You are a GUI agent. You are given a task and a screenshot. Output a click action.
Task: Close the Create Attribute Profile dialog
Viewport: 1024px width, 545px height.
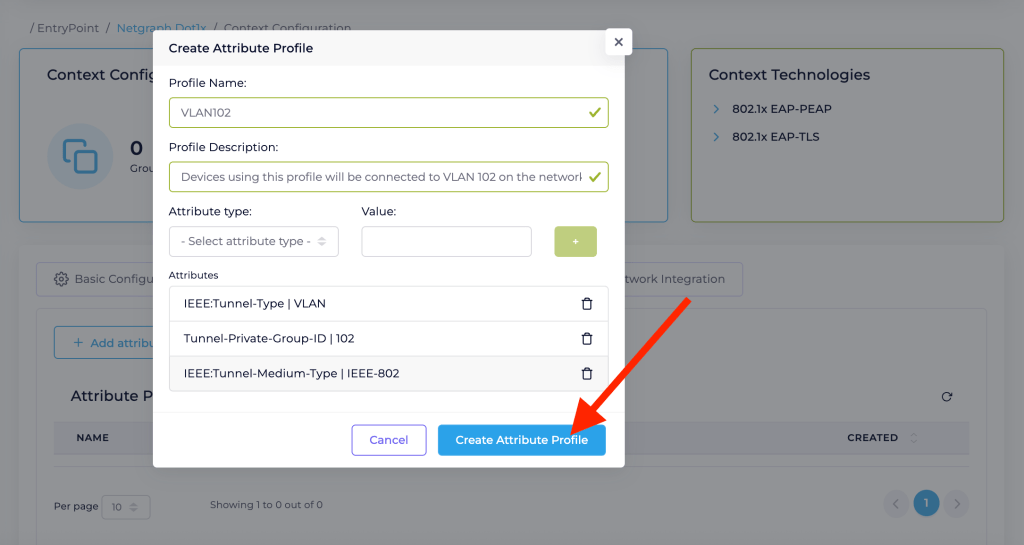coord(618,42)
